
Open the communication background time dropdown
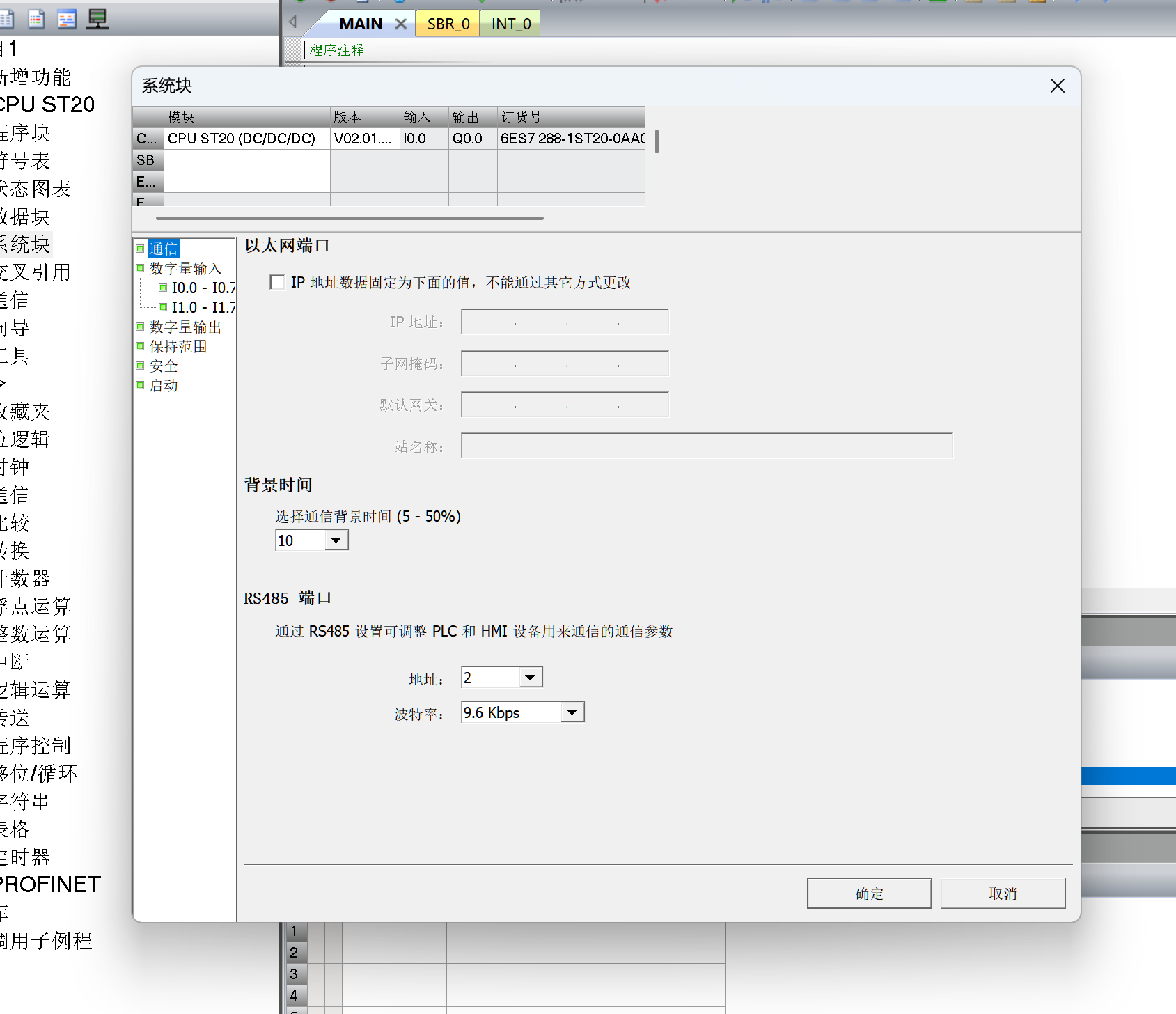[336, 540]
